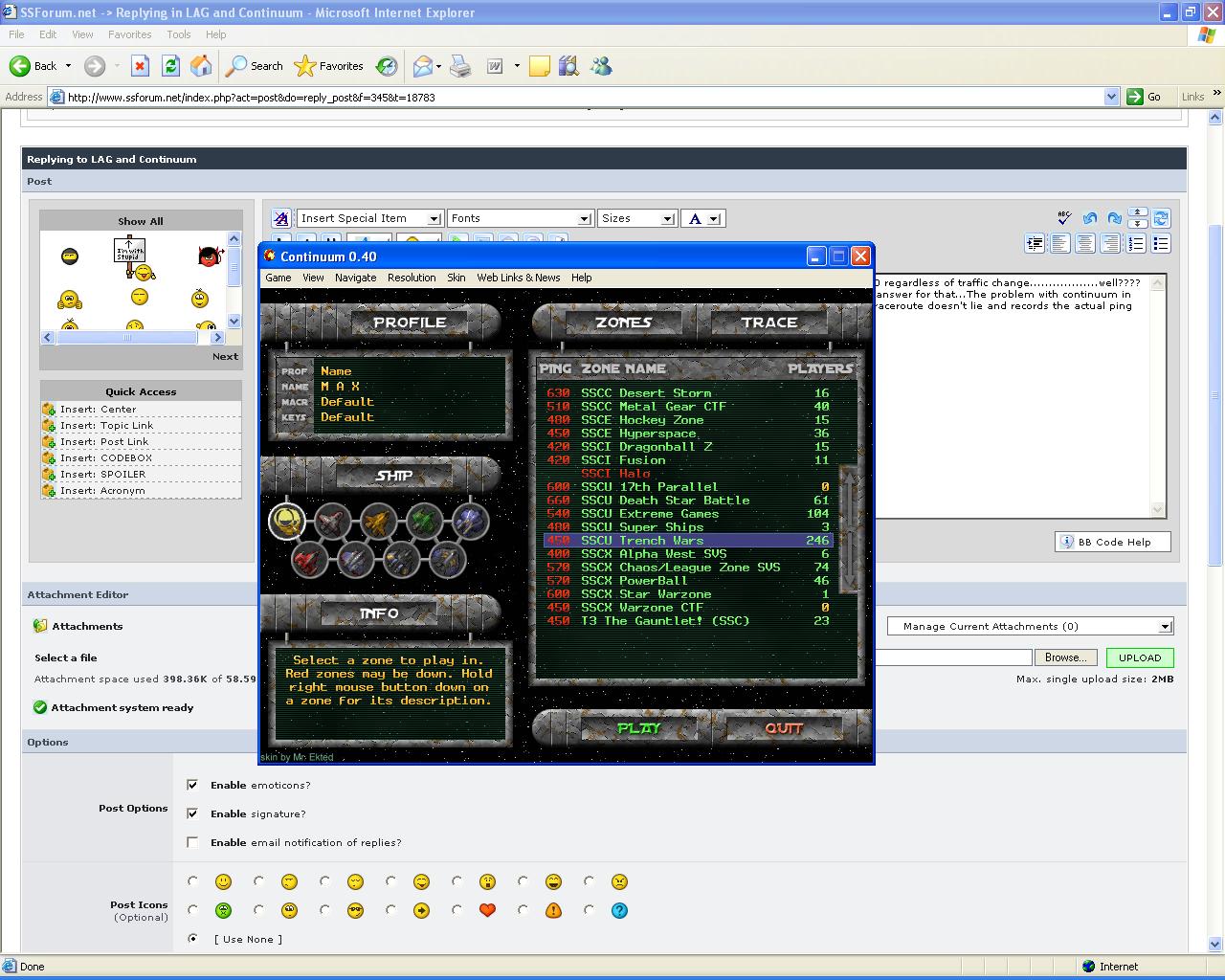Click the indent icon in post editor
1225x980 pixels.
[1035, 244]
